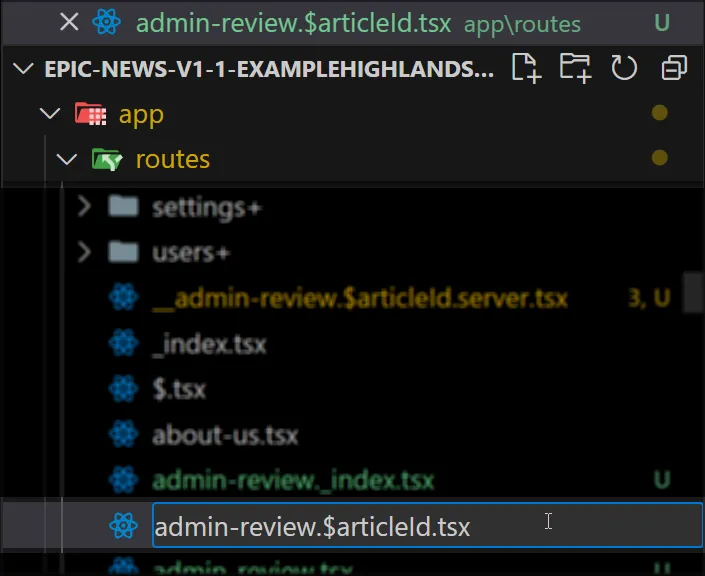The height and width of the screenshot is (576, 705).
Task: Open the admin-review._index.tsx file
Action: pyautogui.click(x=293, y=481)
